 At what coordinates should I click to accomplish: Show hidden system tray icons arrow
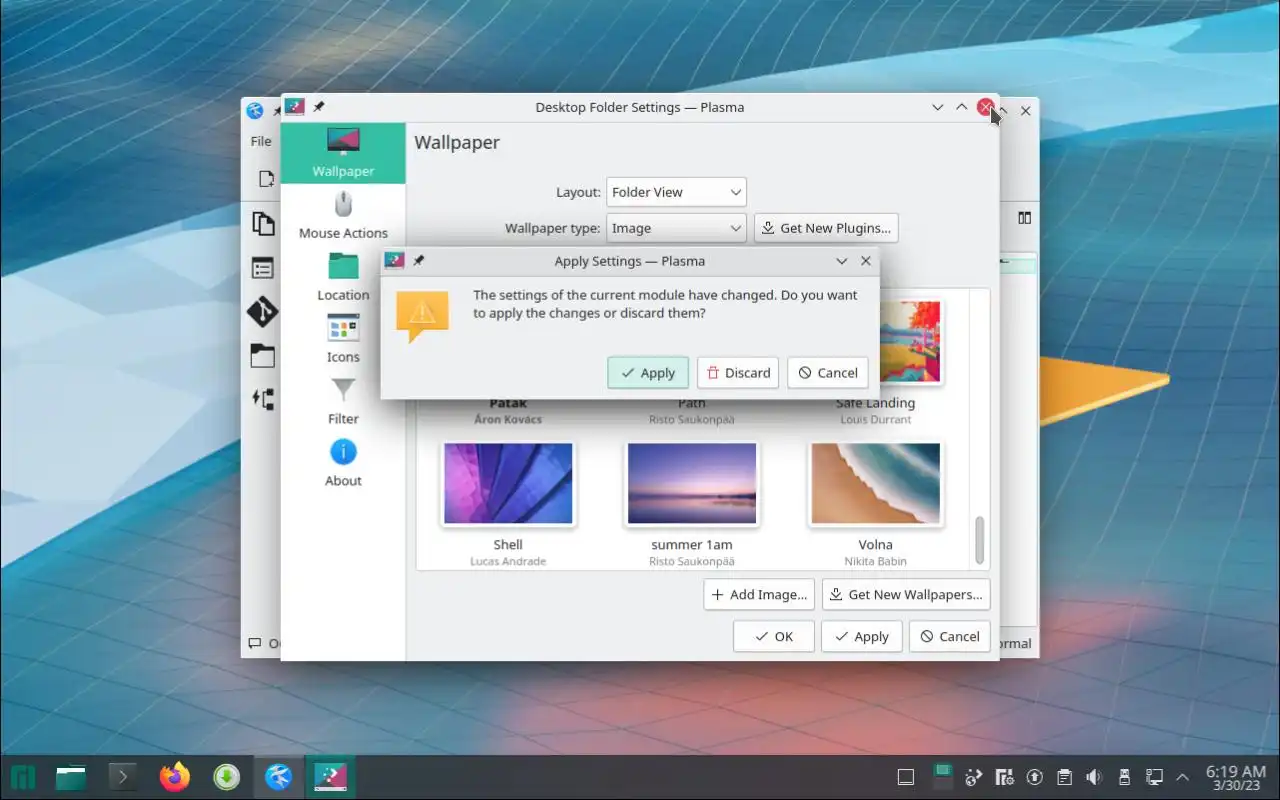(1183, 777)
